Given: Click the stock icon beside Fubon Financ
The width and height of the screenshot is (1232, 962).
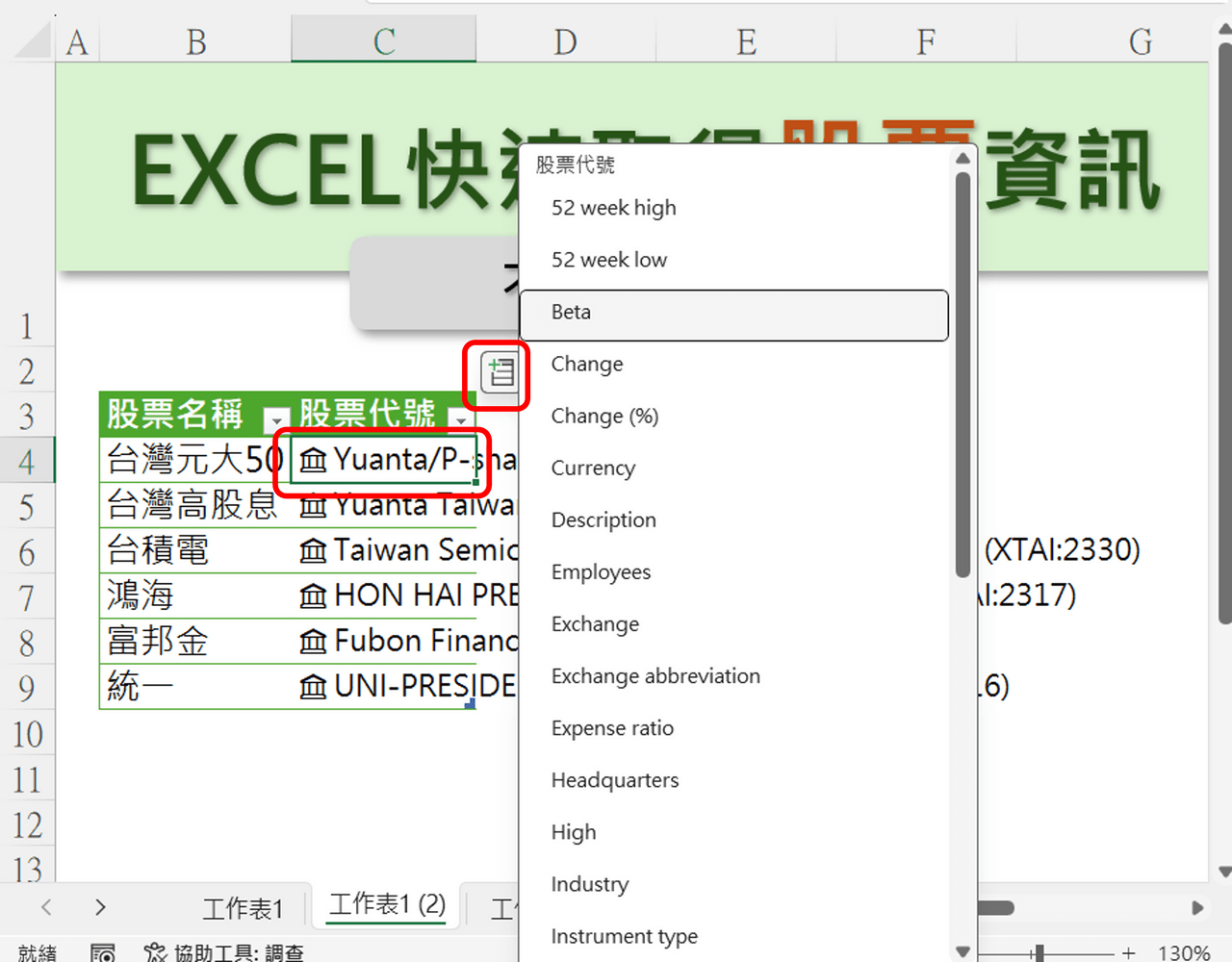Looking at the screenshot, I should click(x=313, y=642).
